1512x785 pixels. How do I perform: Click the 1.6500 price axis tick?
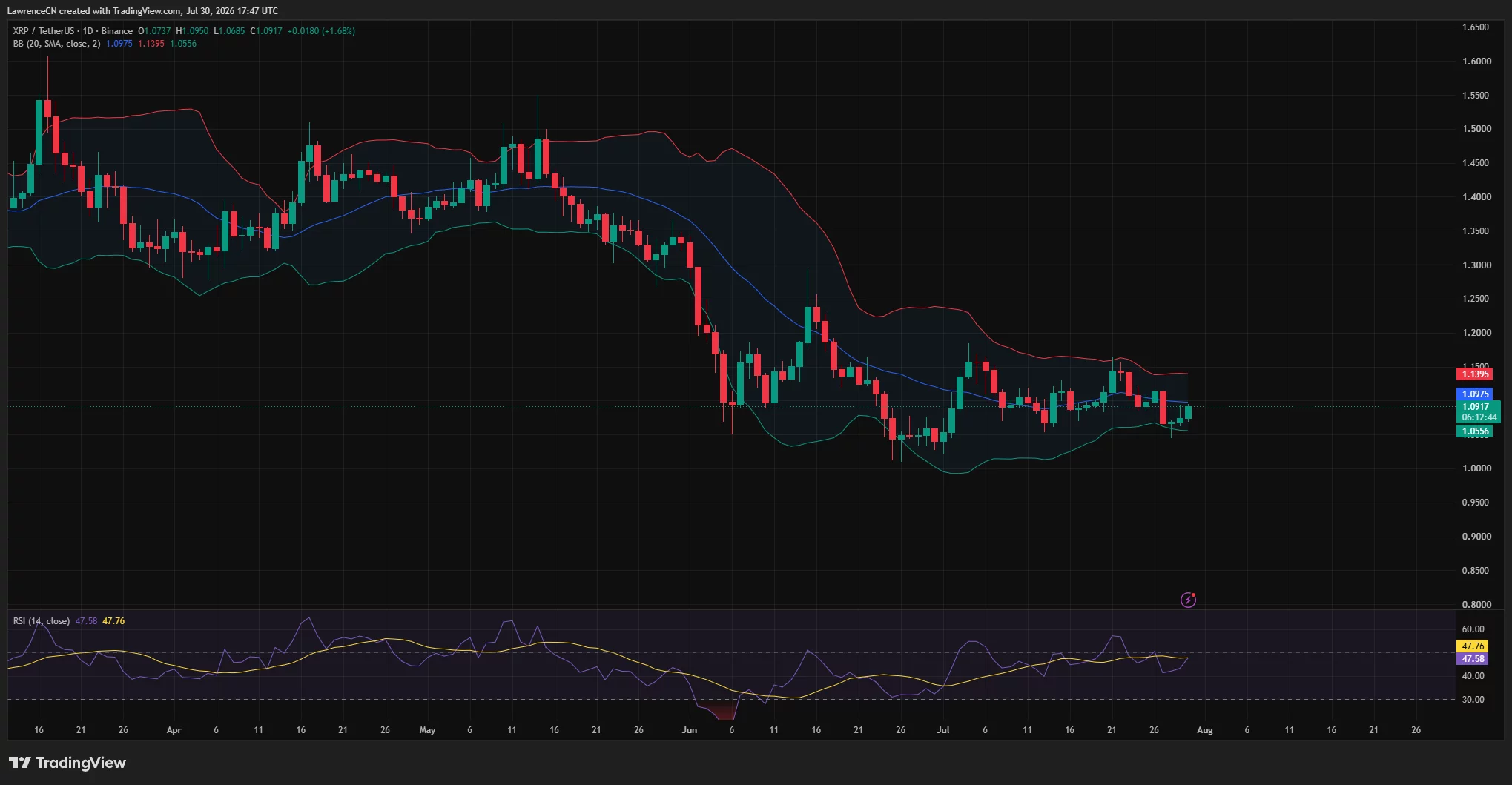pos(1476,27)
